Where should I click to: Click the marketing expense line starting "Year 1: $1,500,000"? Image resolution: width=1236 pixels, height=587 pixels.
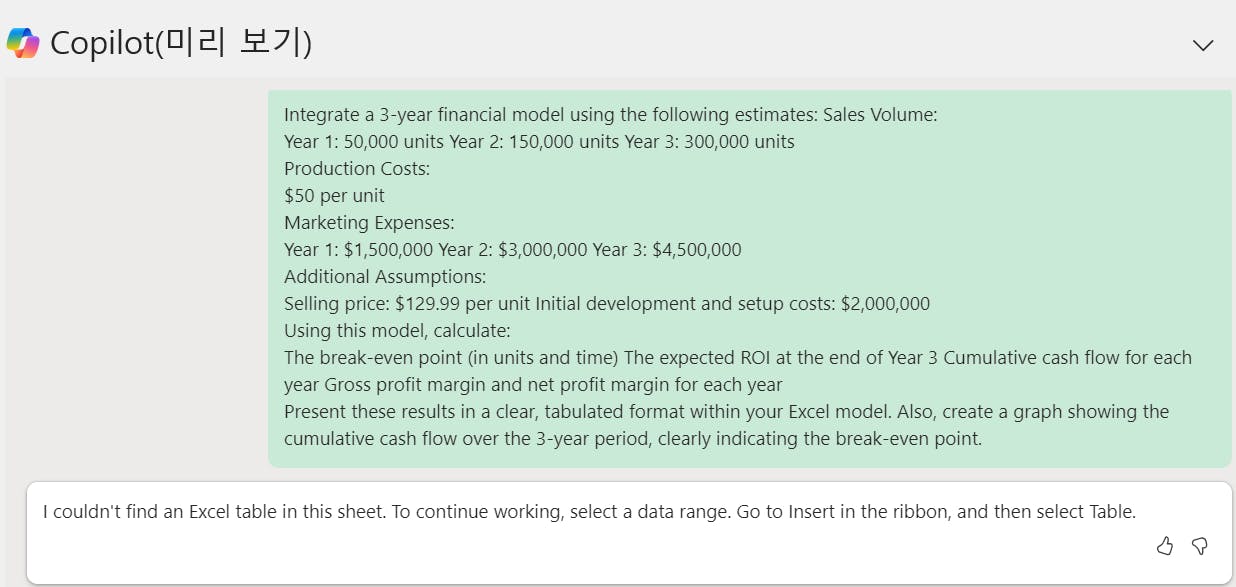[512, 249]
